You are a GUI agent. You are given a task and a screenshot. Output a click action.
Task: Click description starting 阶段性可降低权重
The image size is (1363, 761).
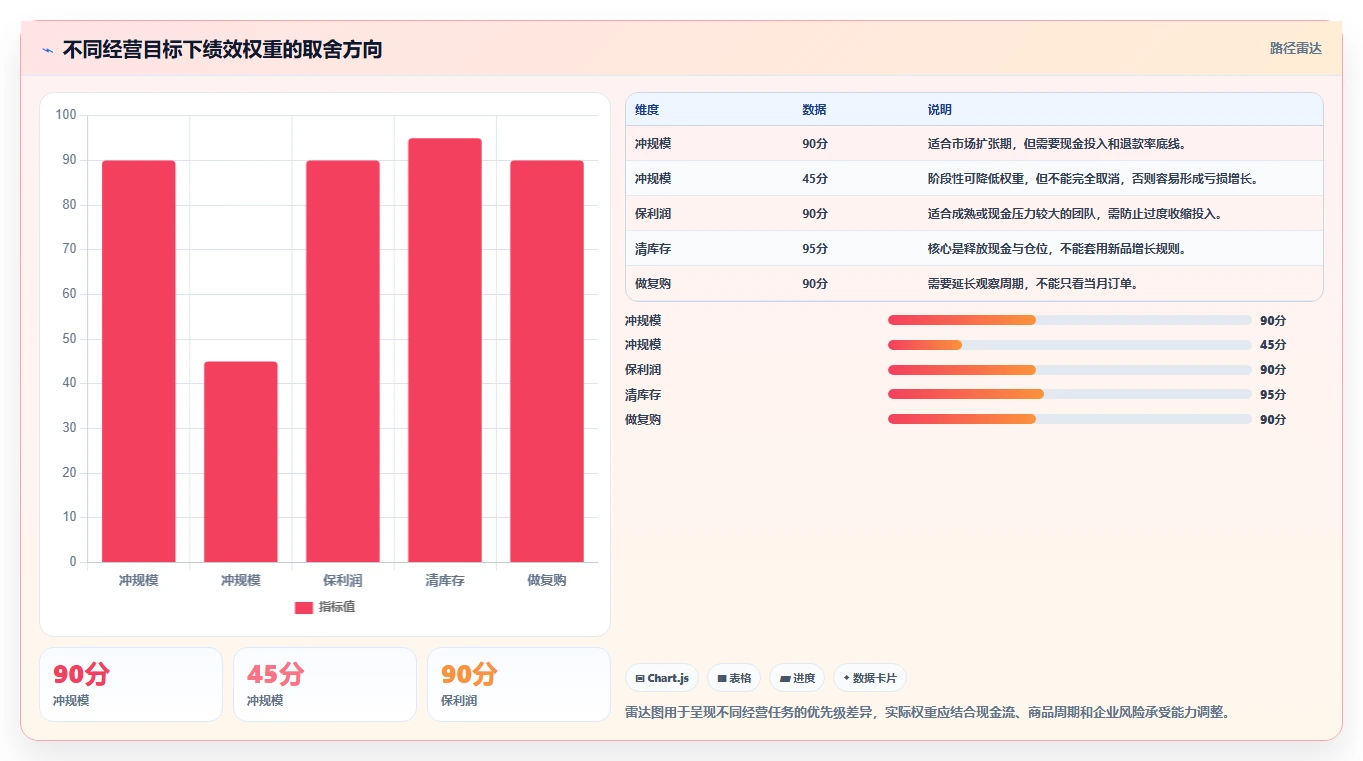(x=1093, y=179)
